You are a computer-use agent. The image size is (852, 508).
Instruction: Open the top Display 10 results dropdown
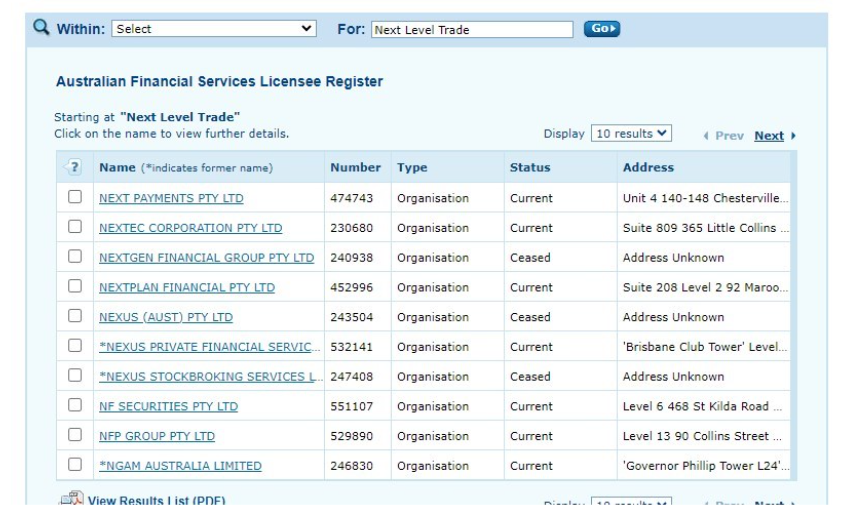tap(631, 134)
